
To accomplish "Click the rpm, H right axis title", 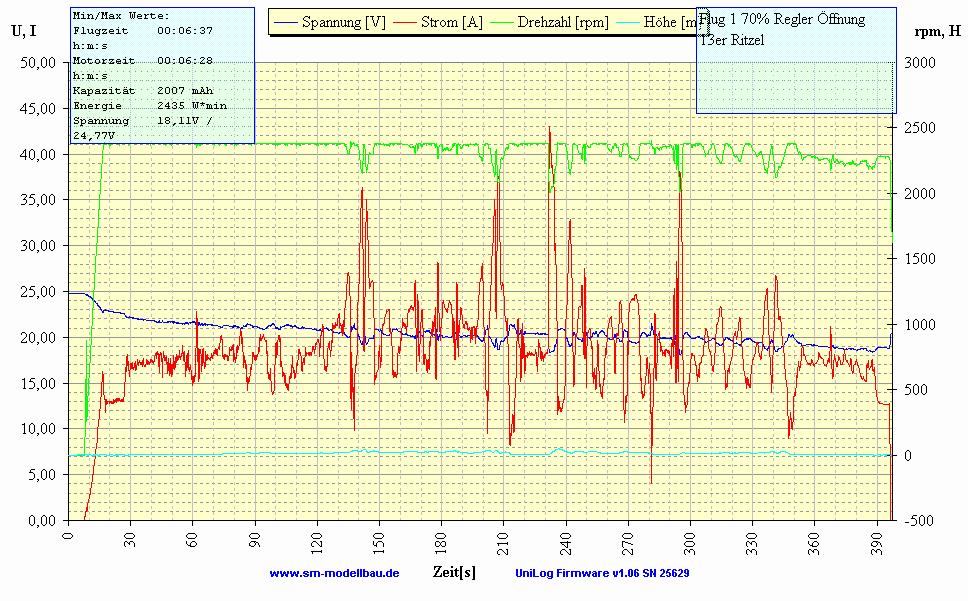I will pyautogui.click(x=937, y=31).
